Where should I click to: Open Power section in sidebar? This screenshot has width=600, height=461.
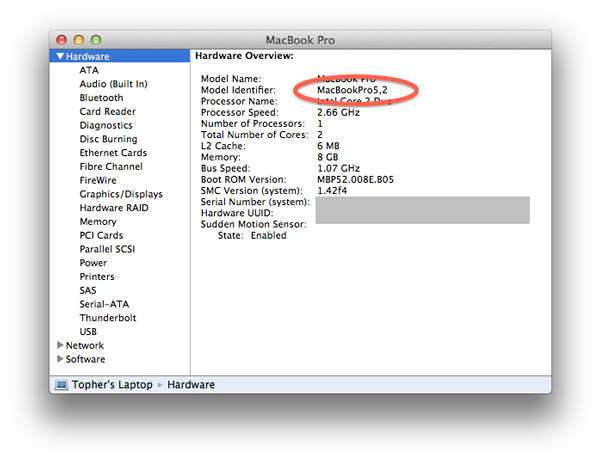tap(93, 263)
